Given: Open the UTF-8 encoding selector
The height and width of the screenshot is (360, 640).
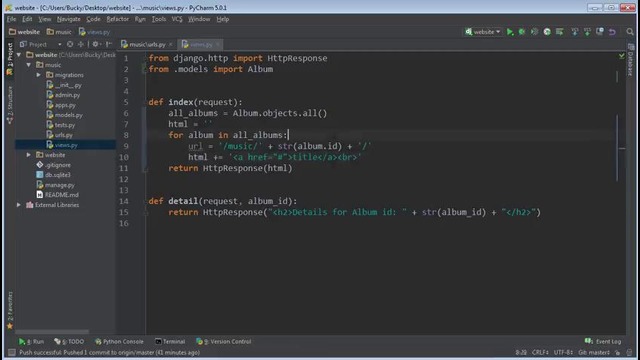Looking at the screenshot, I should pos(563,352).
